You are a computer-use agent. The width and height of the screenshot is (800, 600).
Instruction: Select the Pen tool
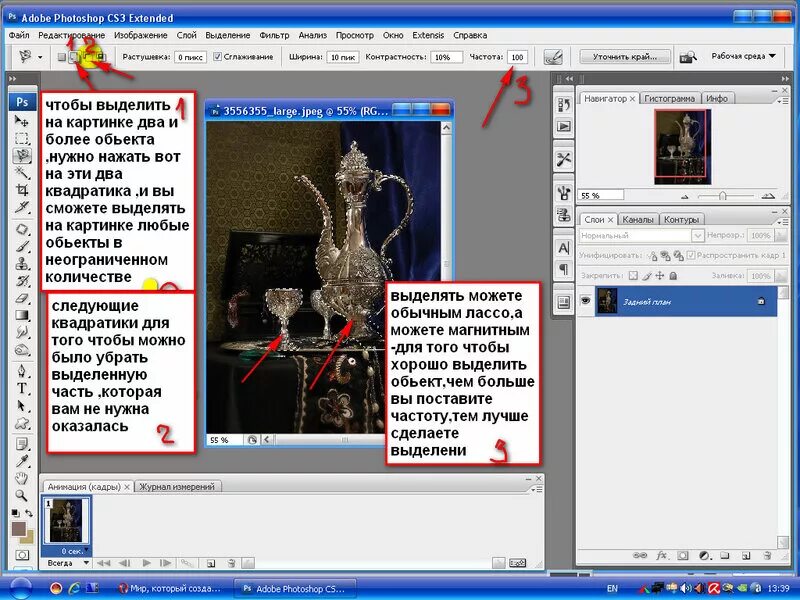(21, 371)
